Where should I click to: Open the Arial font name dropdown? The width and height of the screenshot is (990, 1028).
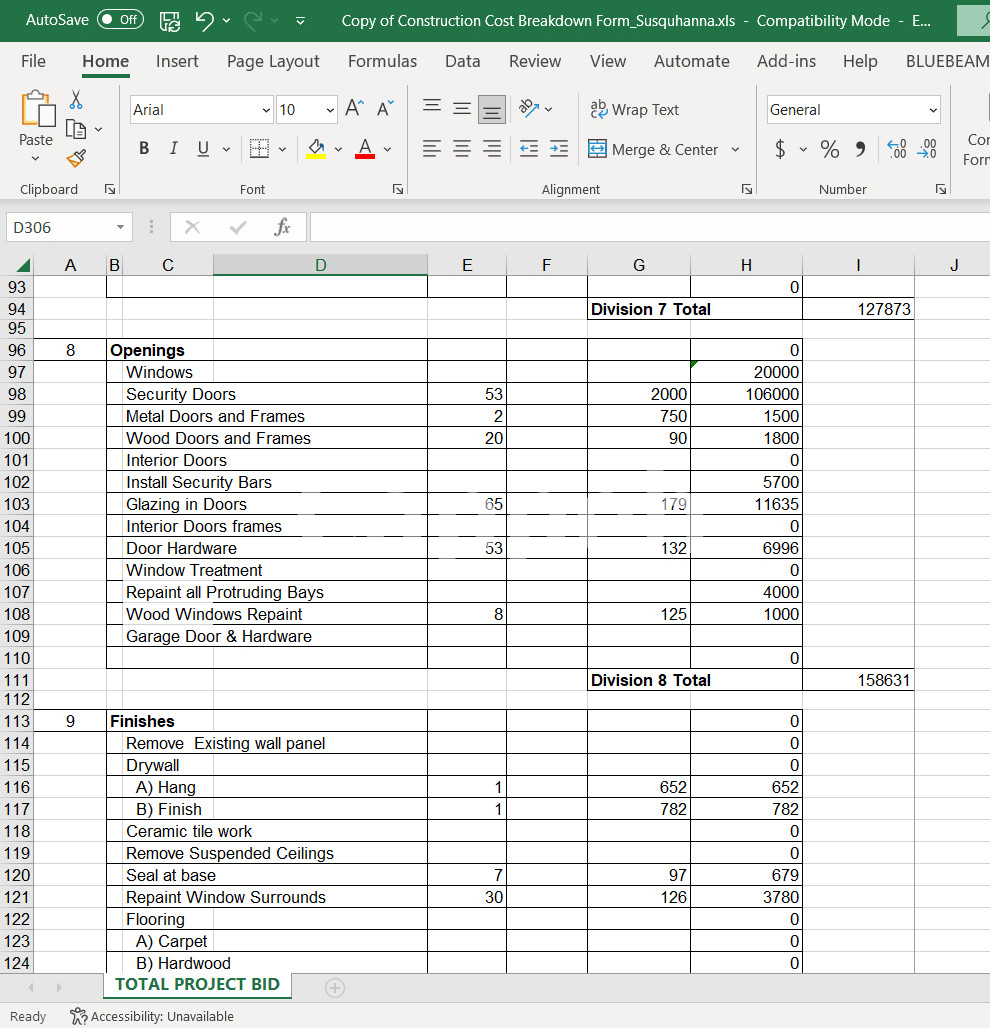tap(266, 110)
